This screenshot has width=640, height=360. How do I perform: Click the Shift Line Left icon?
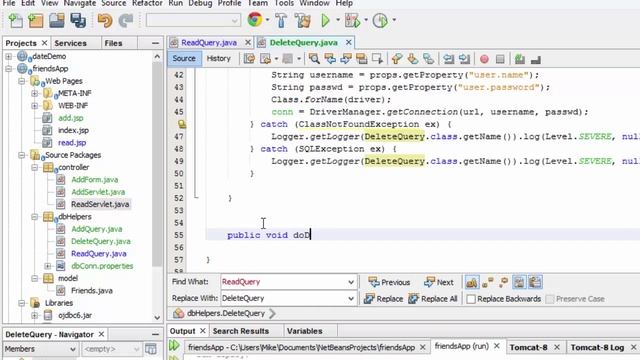[x=449, y=59]
